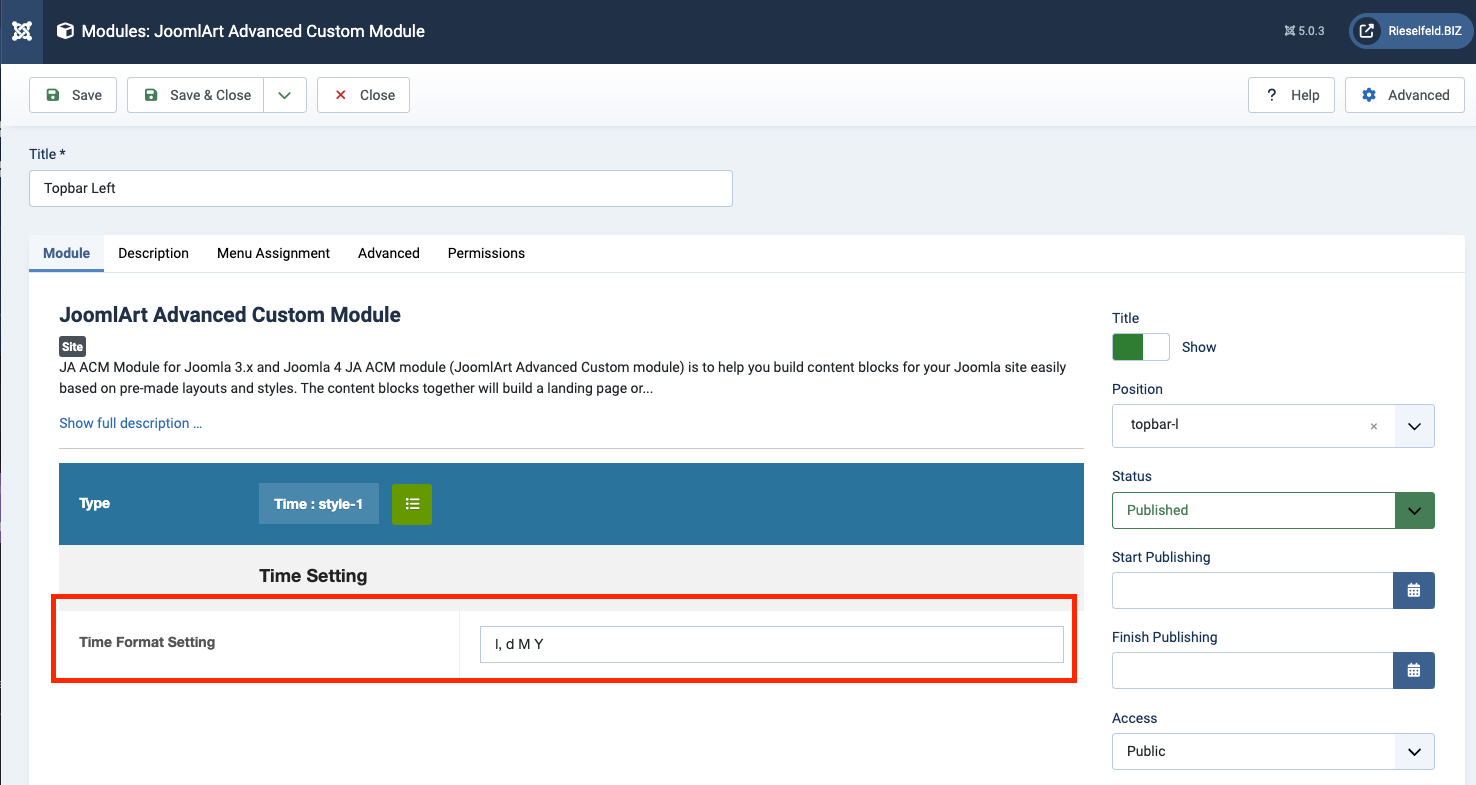Click the Start Publishing date field

[x=1253, y=591]
